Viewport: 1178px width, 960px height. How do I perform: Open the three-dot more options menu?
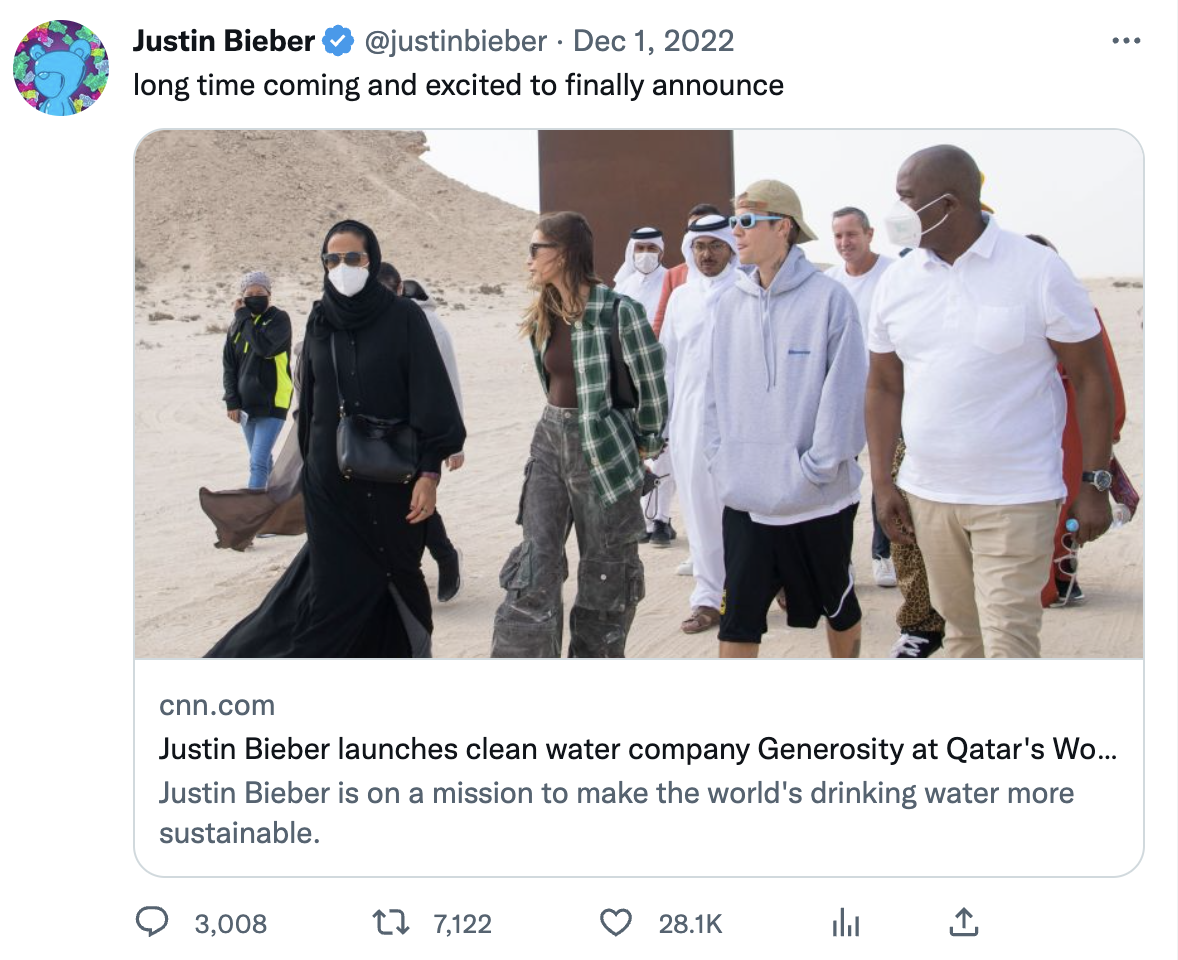[1126, 41]
